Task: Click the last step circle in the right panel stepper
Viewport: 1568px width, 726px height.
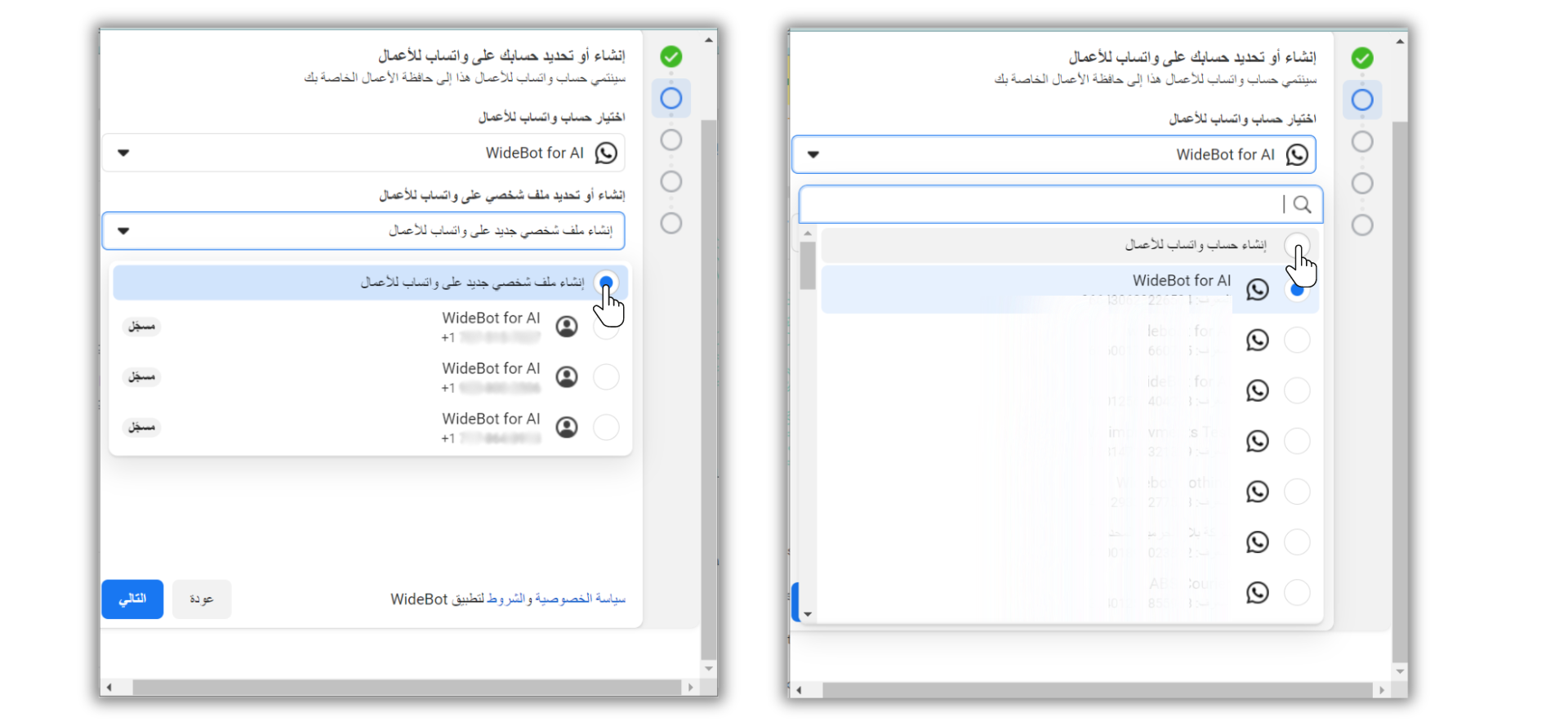Action: [1362, 225]
